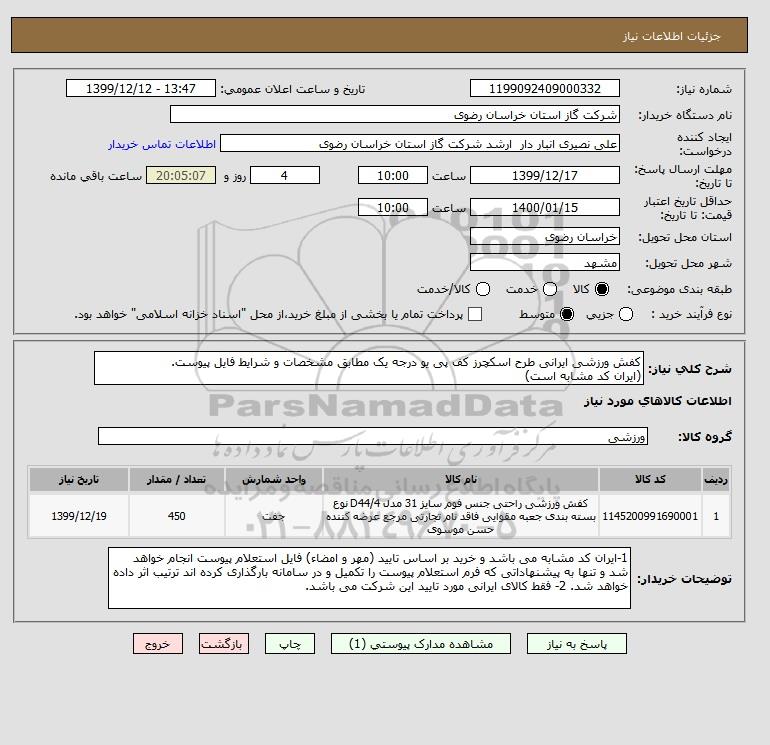Click the چاپ print button
Image resolution: width=770 pixels, height=745 pixels.
tap(290, 644)
